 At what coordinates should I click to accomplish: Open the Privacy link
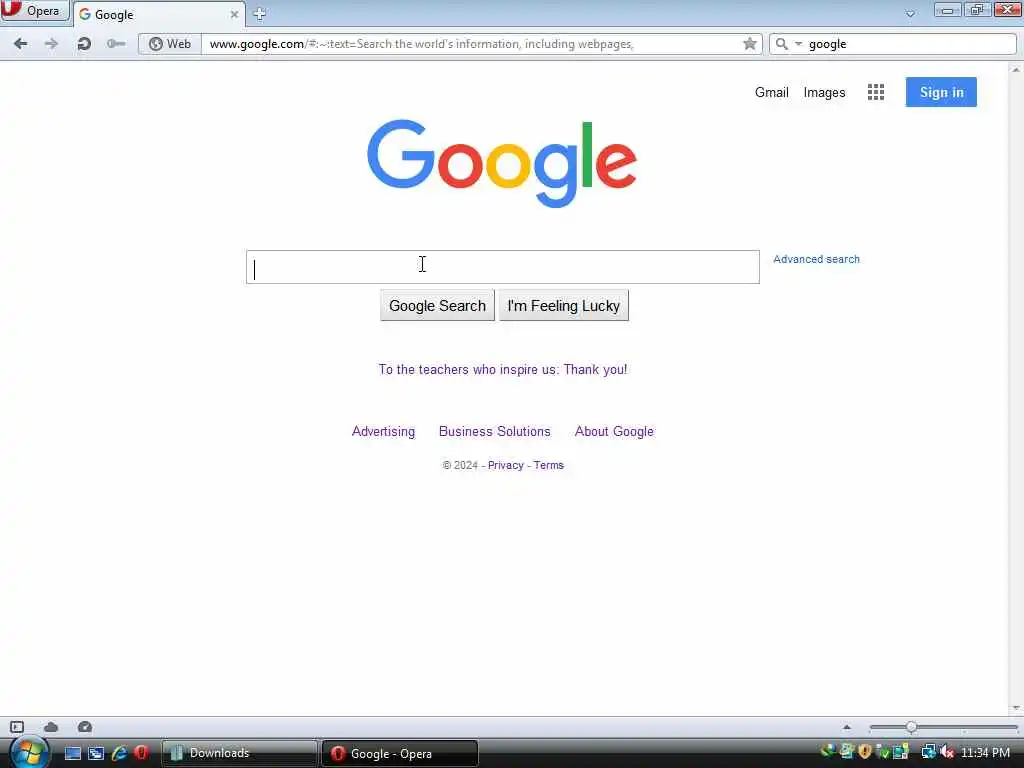[x=505, y=465]
